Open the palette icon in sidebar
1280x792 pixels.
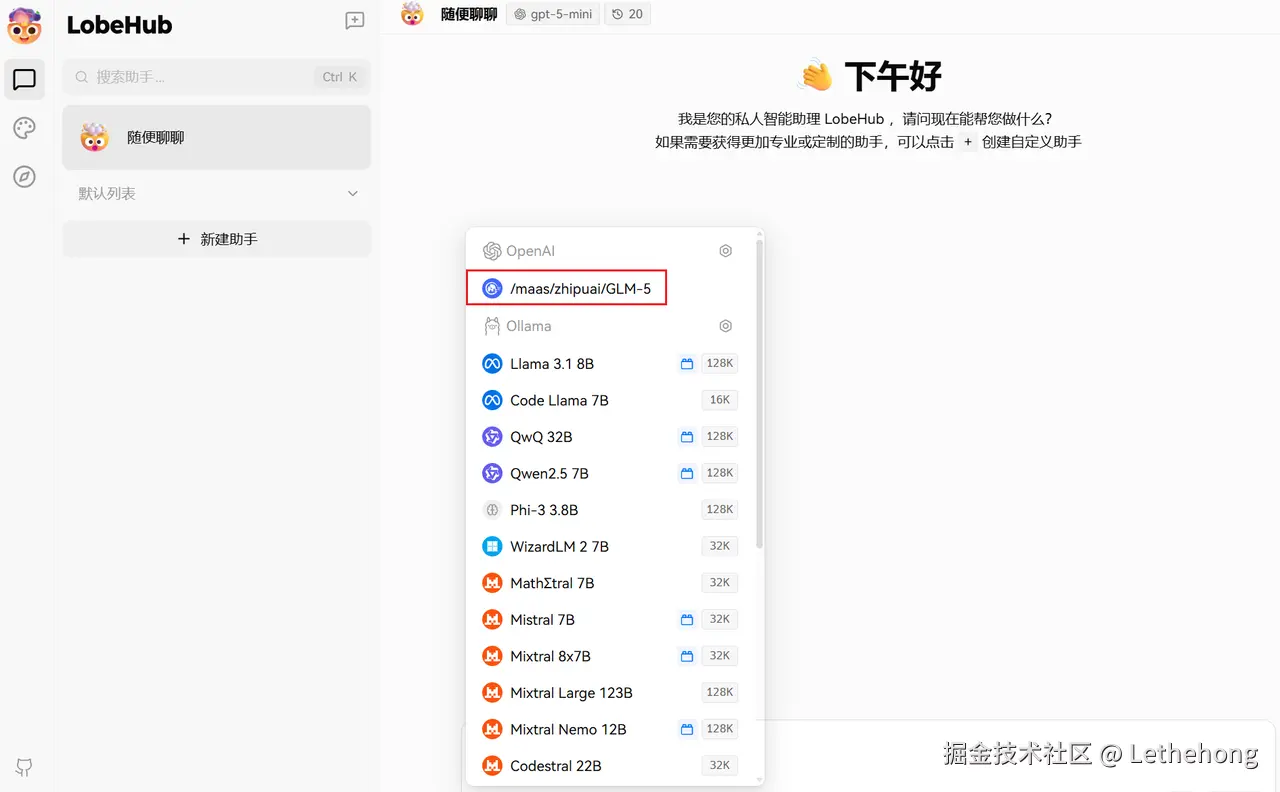24,128
